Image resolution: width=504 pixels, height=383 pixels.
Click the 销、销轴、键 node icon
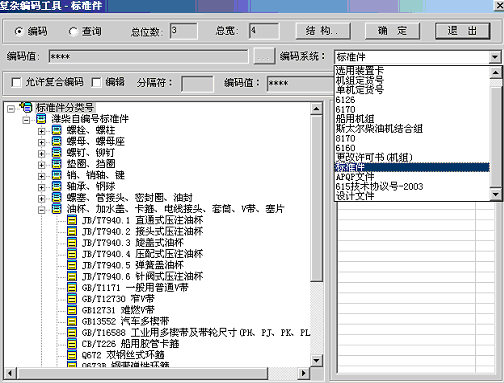(57, 175)
